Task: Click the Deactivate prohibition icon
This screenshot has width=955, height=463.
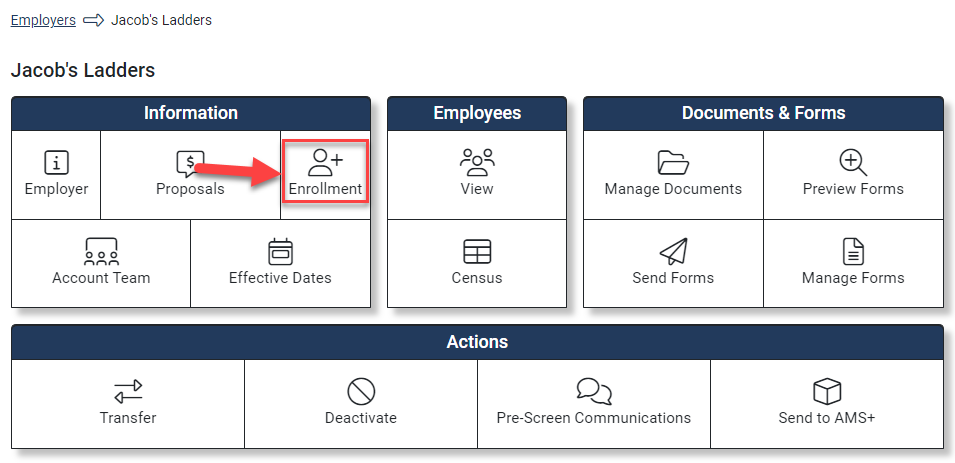Action: pyautogui.click(x=361, y=392)
